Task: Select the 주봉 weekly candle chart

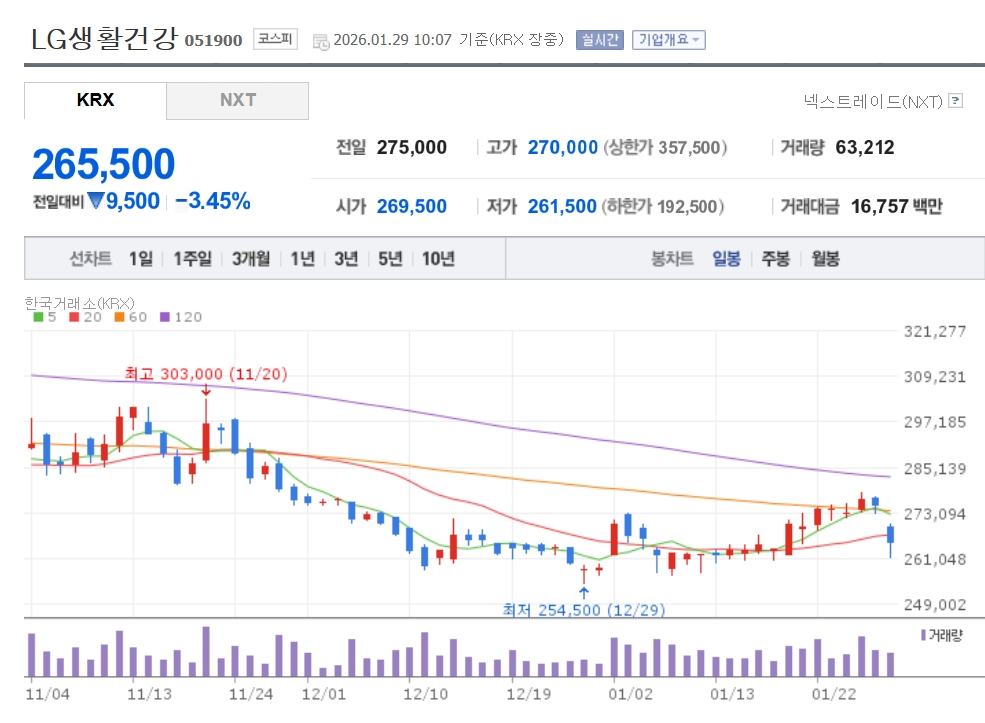Action: click(775, 258)
